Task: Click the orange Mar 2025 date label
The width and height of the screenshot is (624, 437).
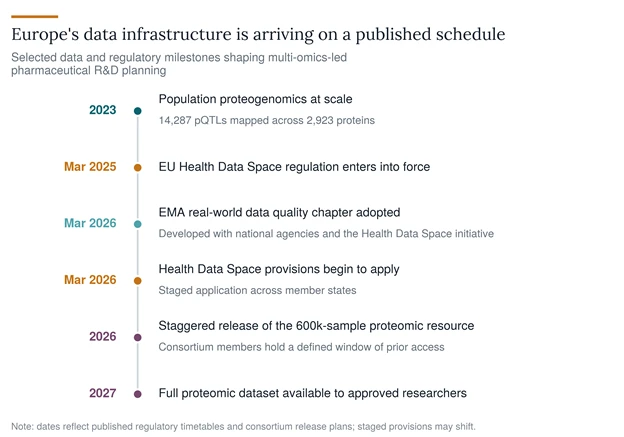Action: click(x=90, y=166)
